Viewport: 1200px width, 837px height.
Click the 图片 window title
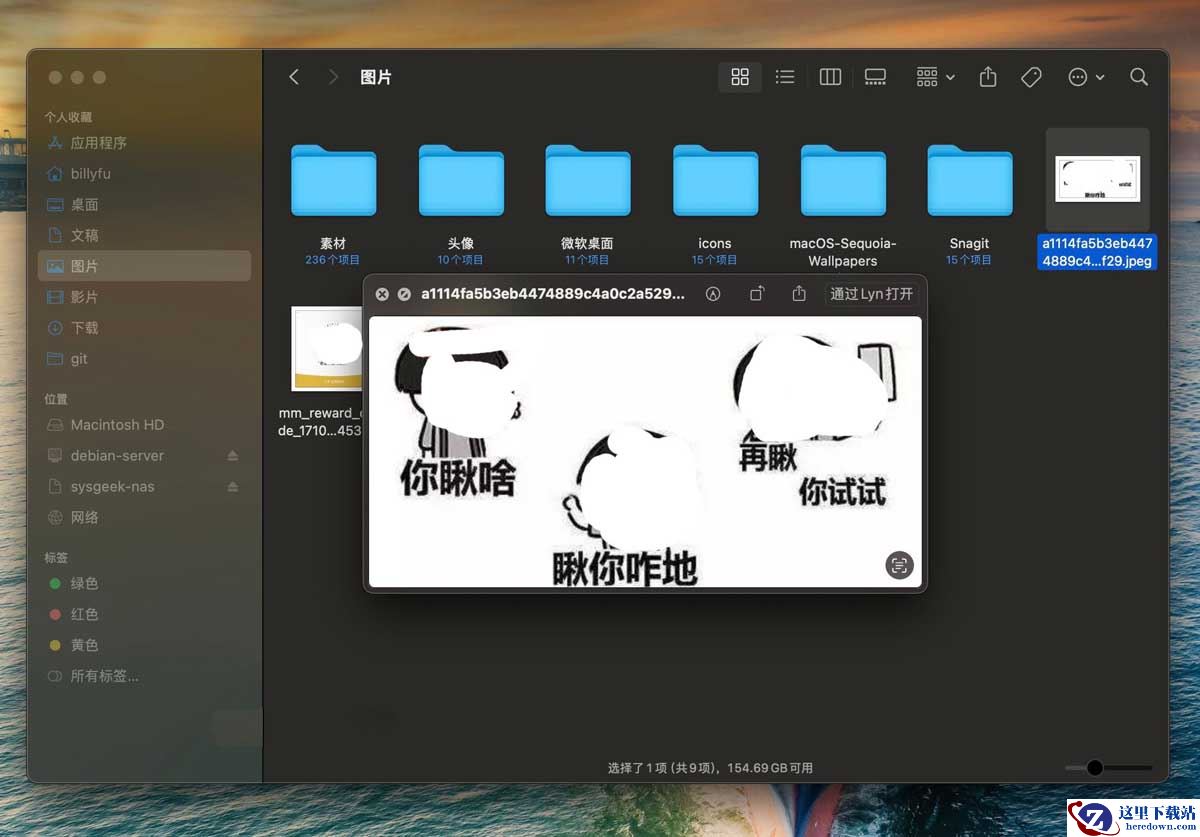click(x=376, y=77)
